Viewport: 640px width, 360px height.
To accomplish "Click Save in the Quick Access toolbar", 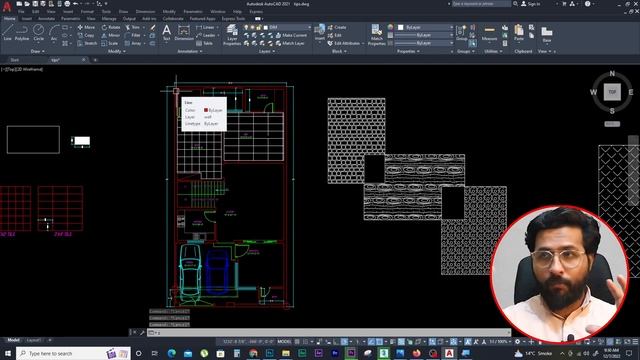I will (35, 4).
